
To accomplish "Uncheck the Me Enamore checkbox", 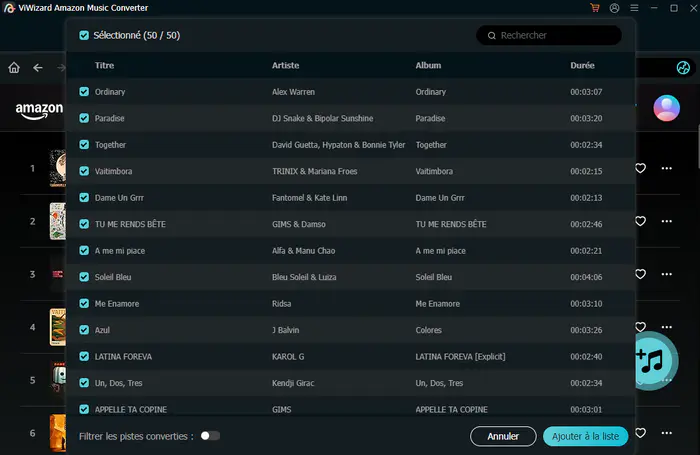I will 84,303.
